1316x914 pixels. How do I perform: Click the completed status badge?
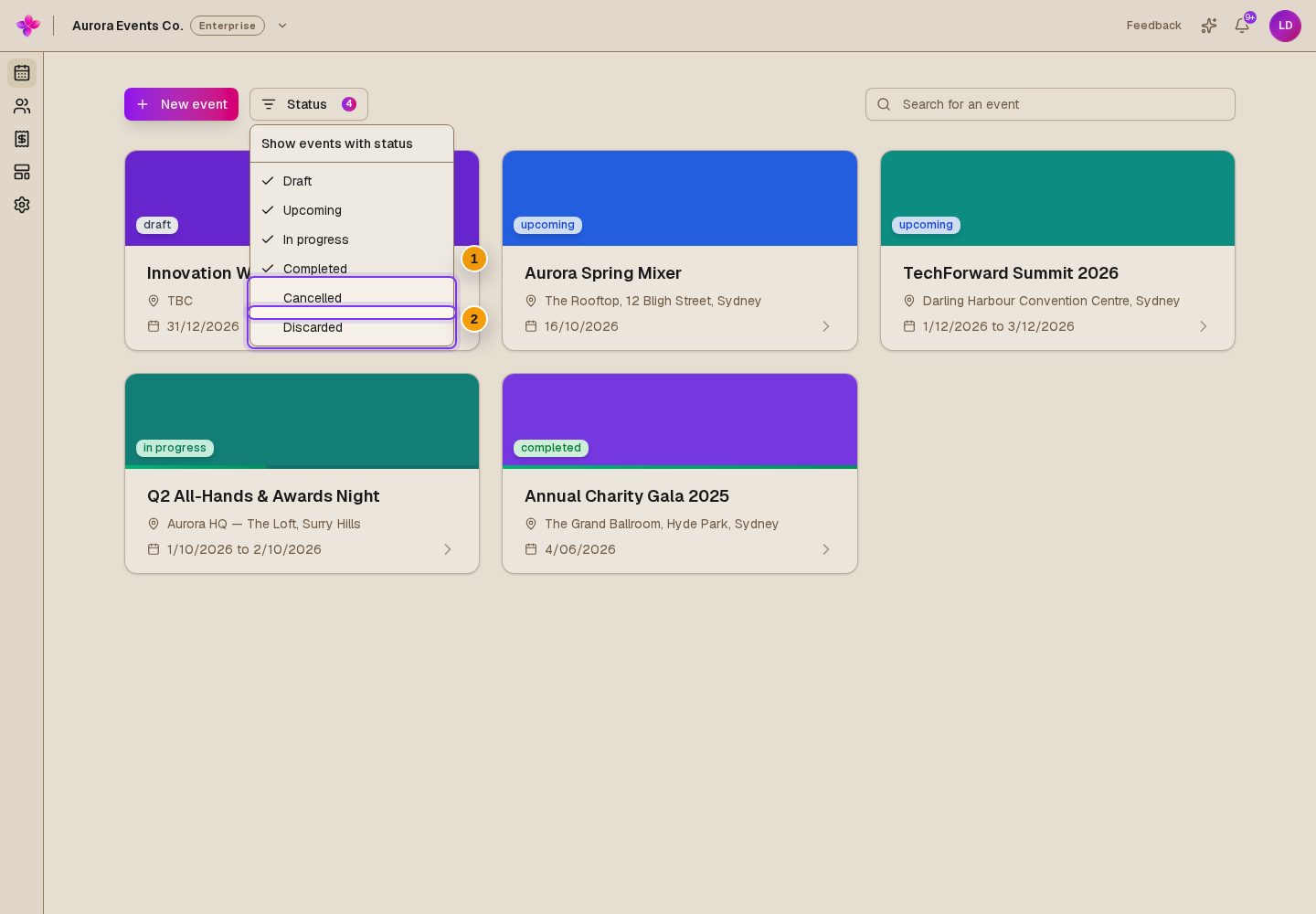tap(551, 448)
